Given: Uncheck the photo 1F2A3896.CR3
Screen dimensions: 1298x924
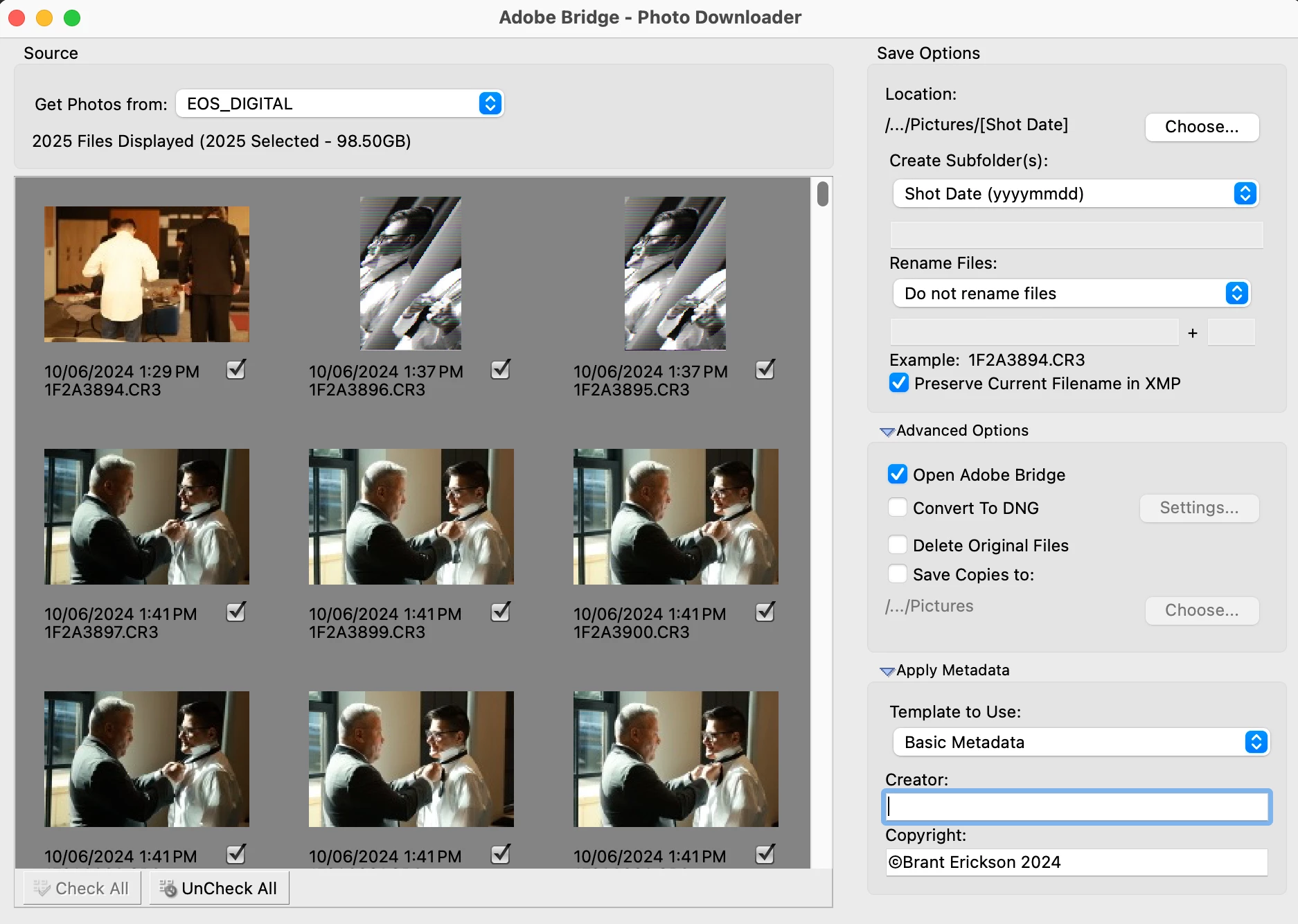Looking at the screenshot, I should [501, 370].
